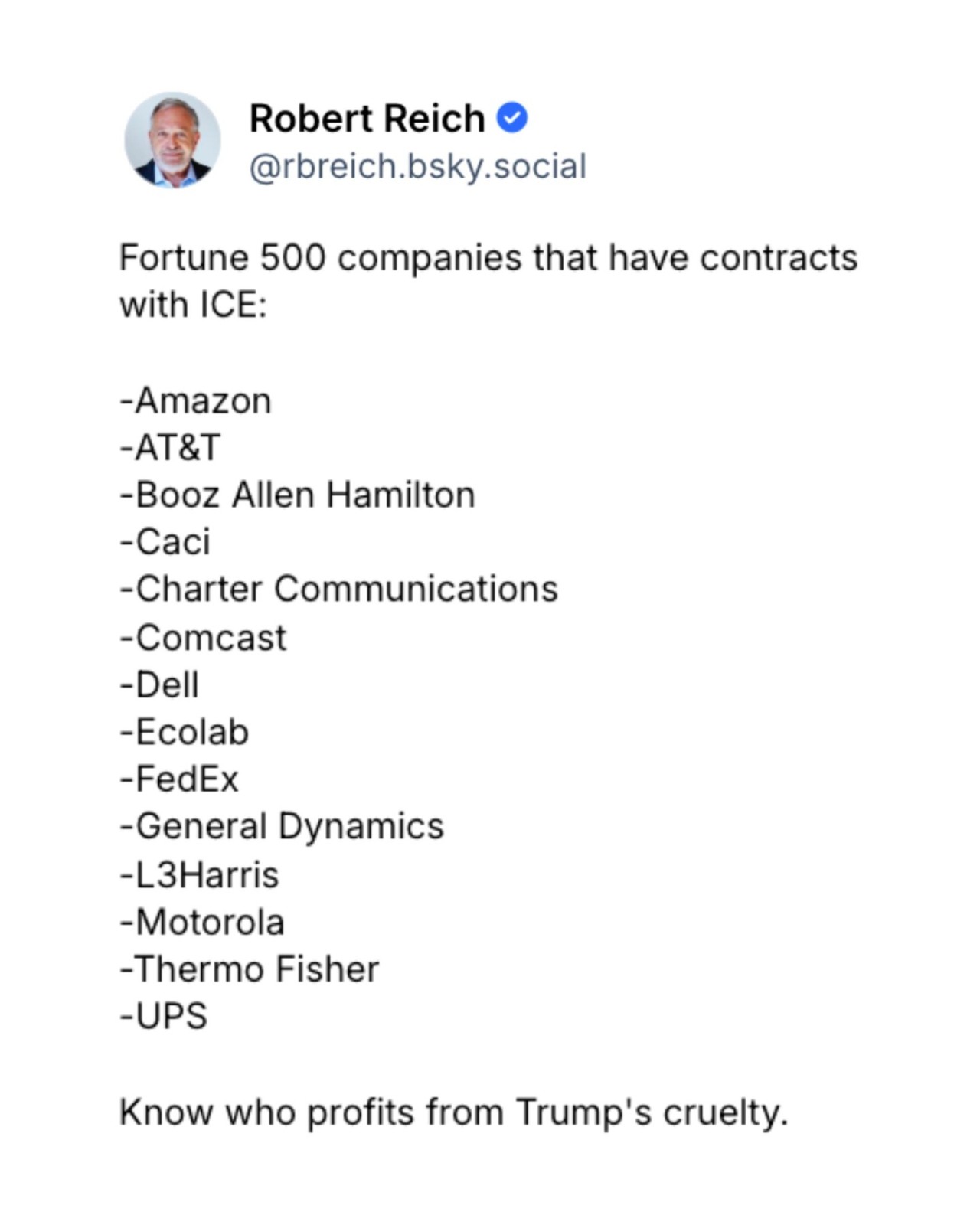Select the Dell list entry
This screenshot has height=1225, width=980.
[160, 684]
